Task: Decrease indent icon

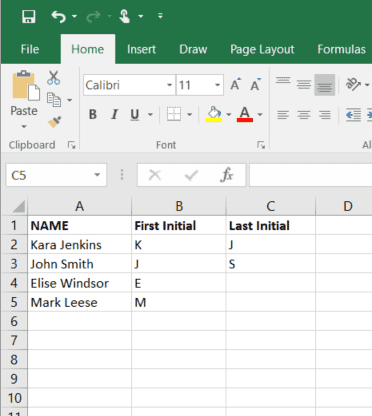Action: [353, 115]
